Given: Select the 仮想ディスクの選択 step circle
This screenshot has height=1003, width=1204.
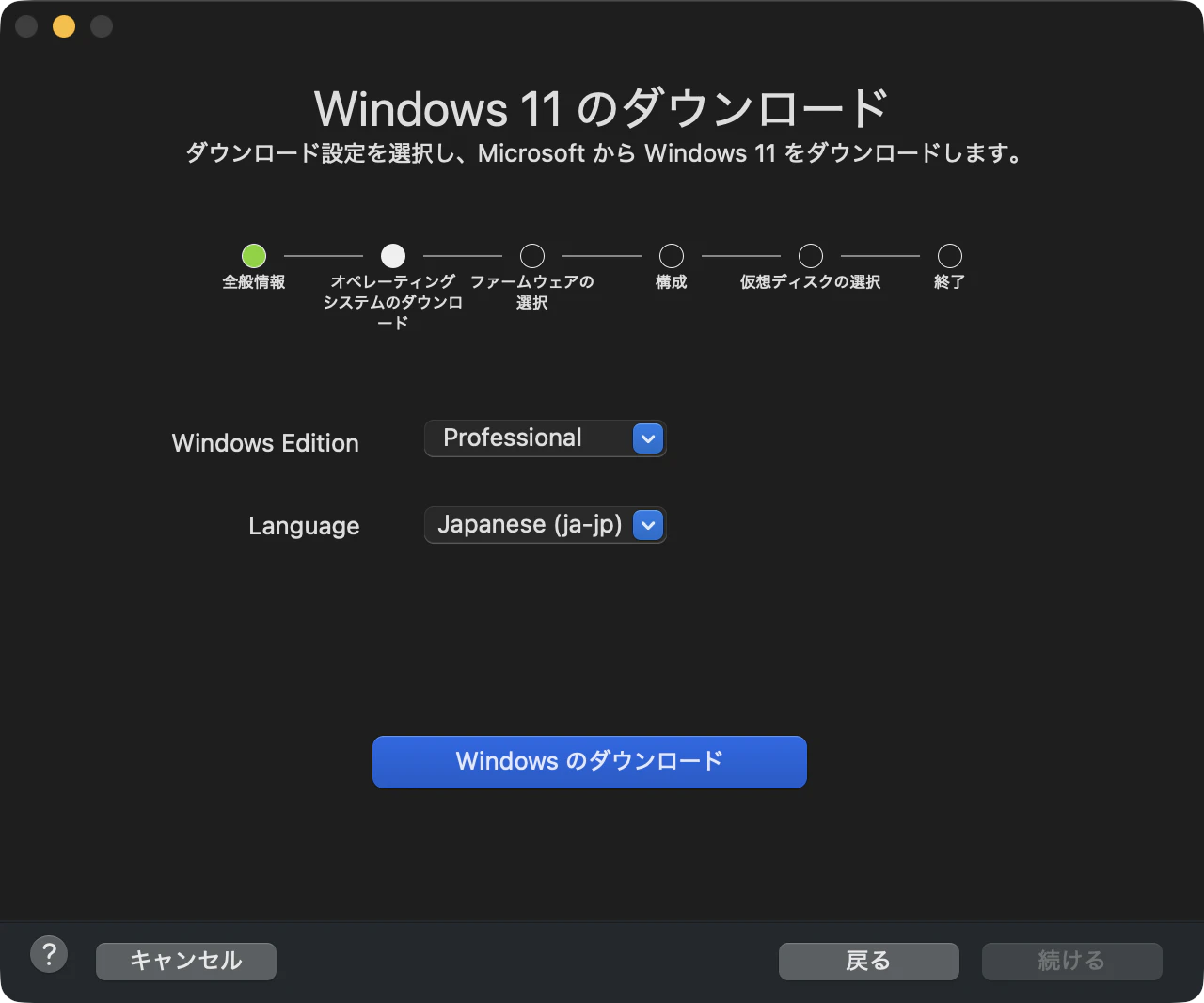Looking at the screenshot, I should pyautogui.click(x=811, y=256).
